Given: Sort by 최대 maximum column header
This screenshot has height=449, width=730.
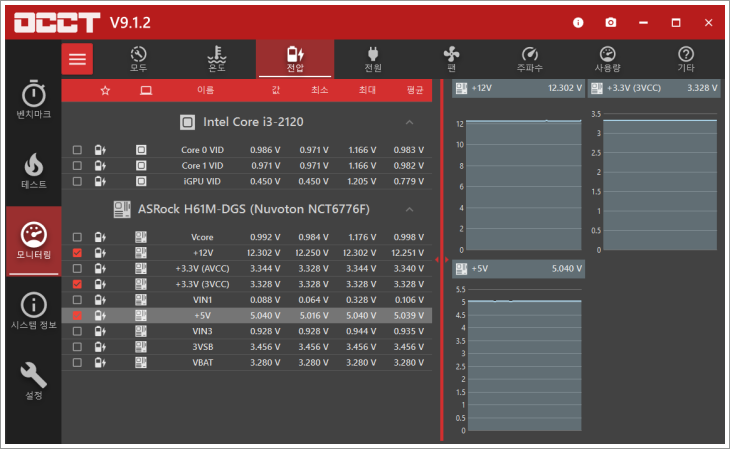Looking at the screenshot, I should [367, 90].
